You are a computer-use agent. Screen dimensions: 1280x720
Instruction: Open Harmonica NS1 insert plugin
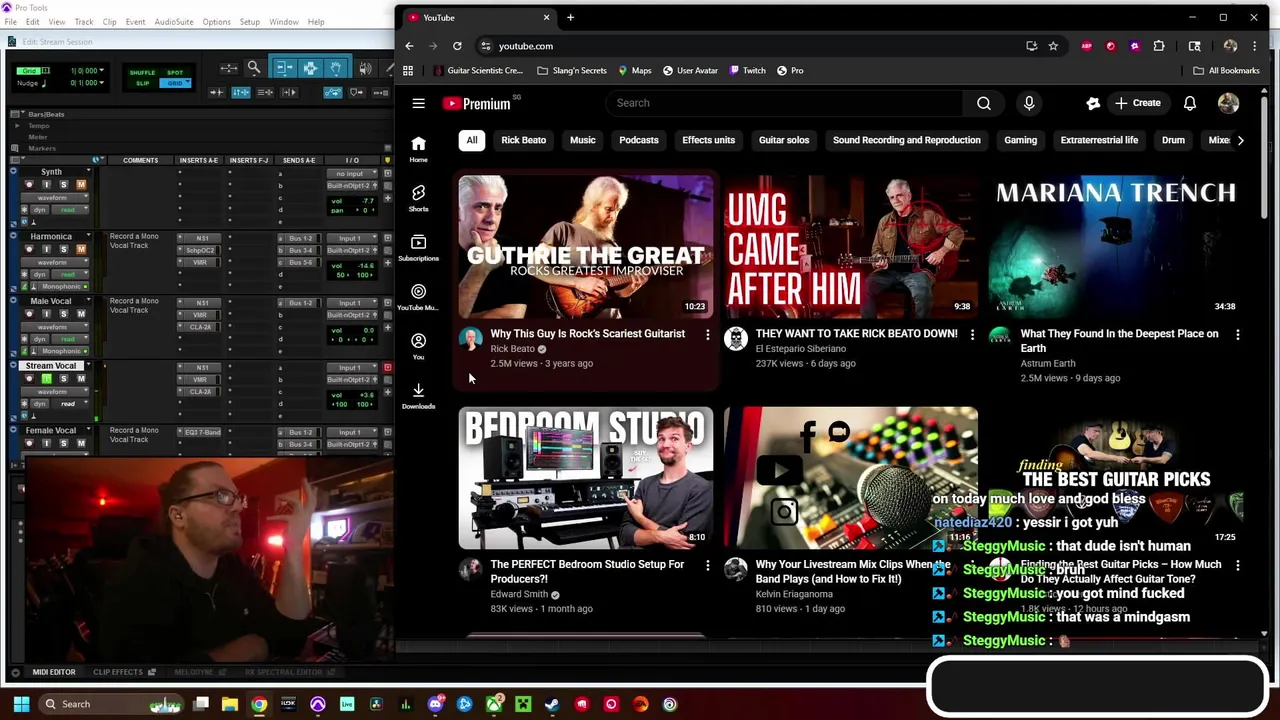200,239
